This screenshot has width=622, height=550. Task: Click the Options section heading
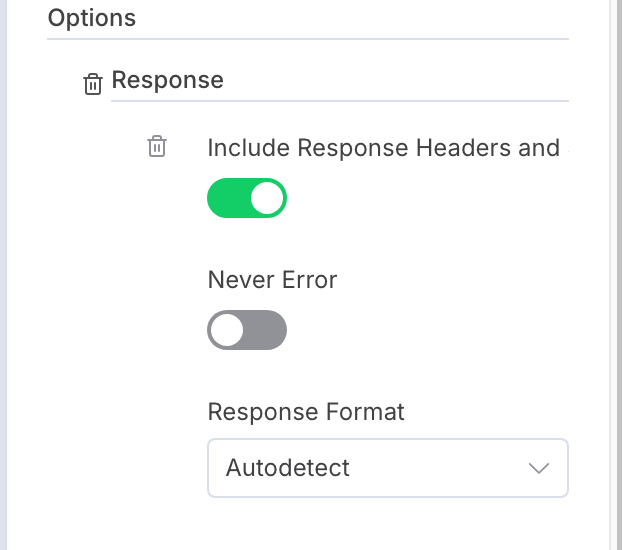click(x=92, y=18)
